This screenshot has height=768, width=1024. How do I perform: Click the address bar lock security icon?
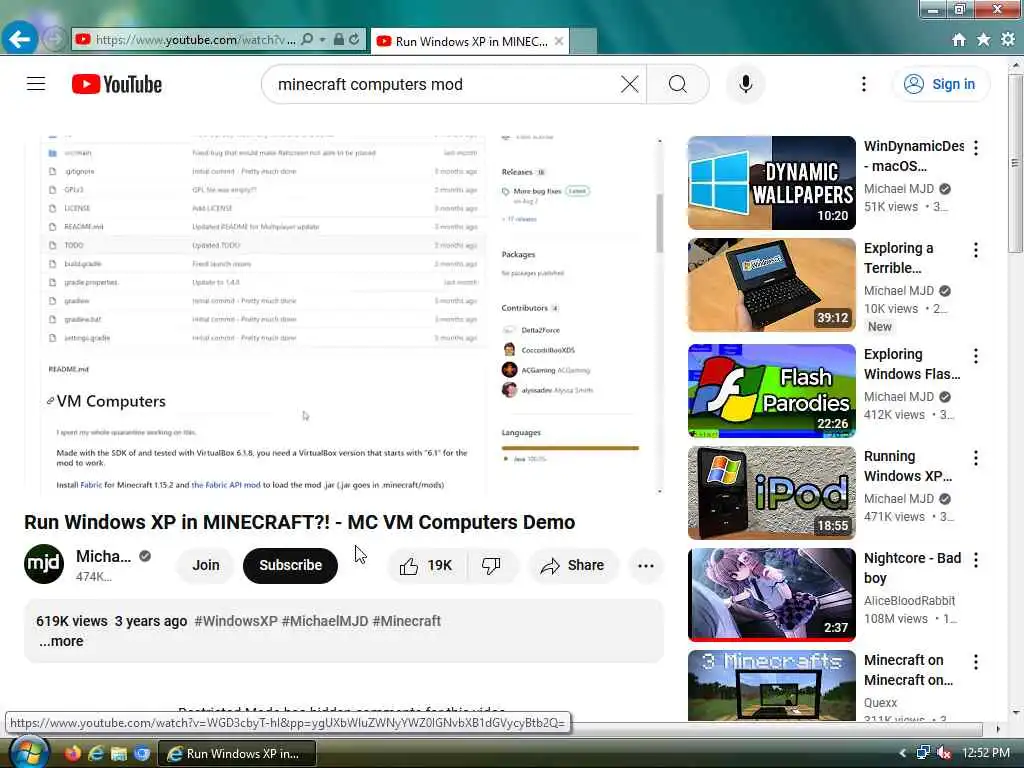tap(338, 40)
